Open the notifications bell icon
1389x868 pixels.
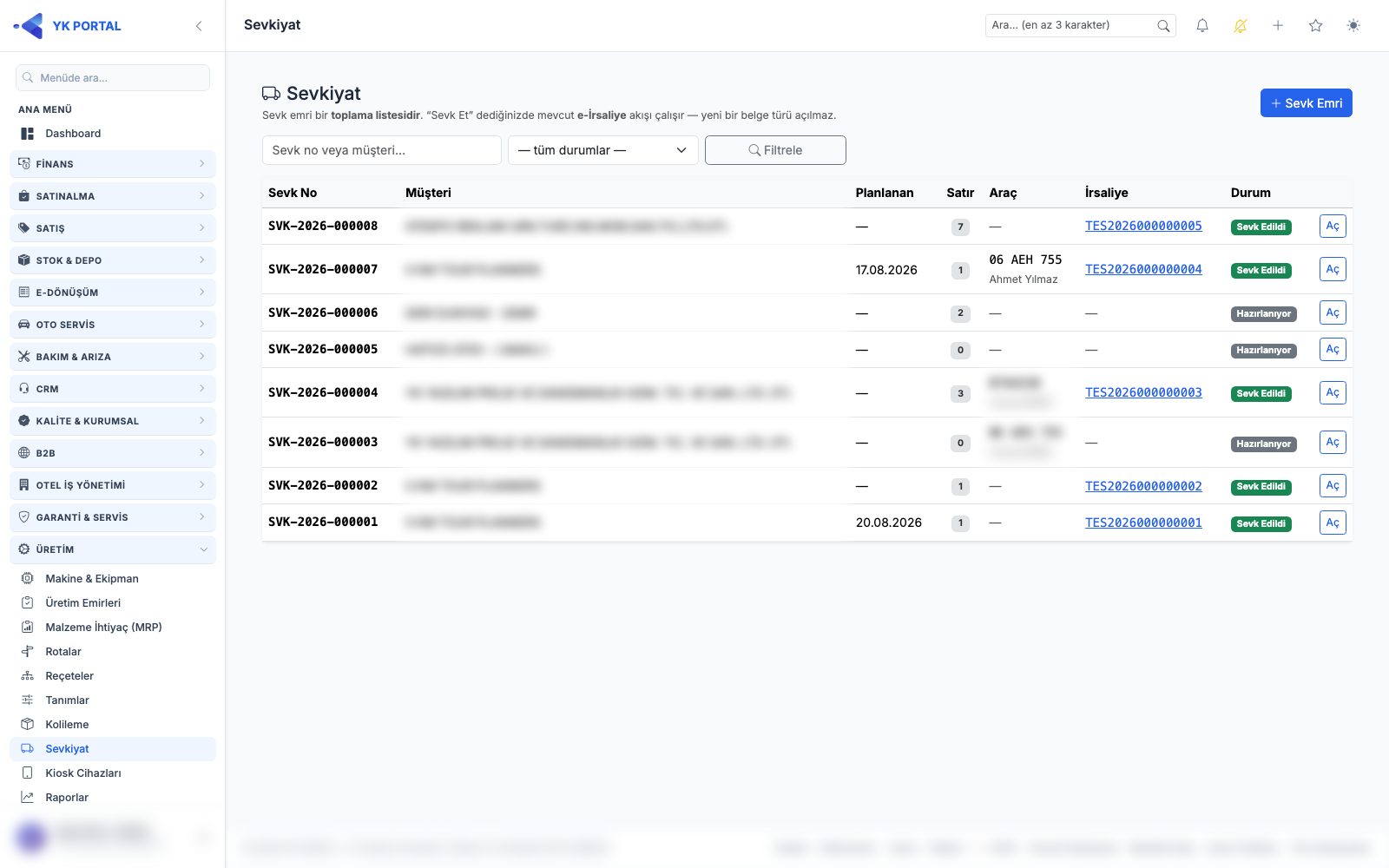(1202, 26)
